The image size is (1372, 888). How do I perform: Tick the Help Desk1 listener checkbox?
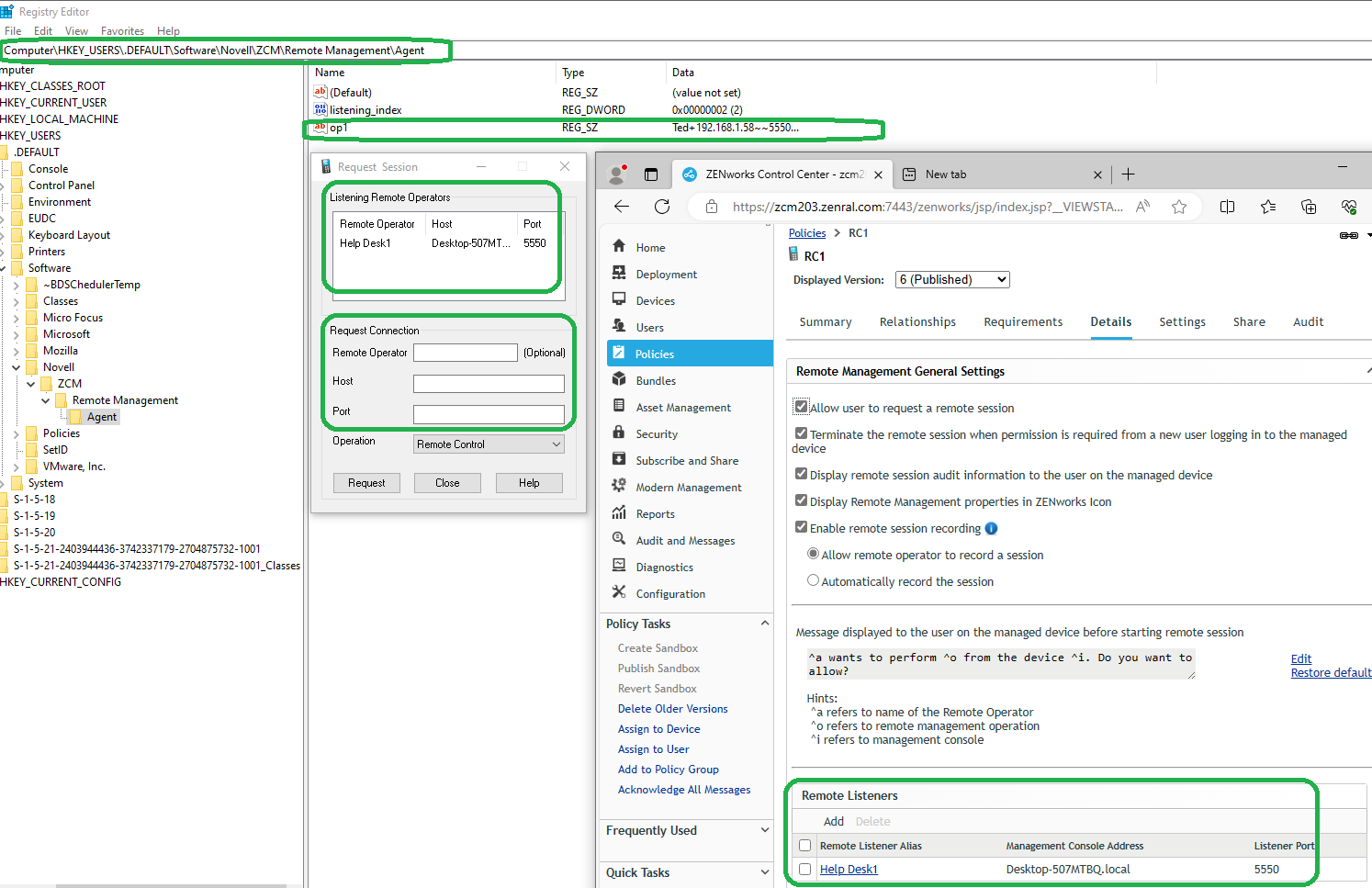pyautogui.click(x=805, y=869)
